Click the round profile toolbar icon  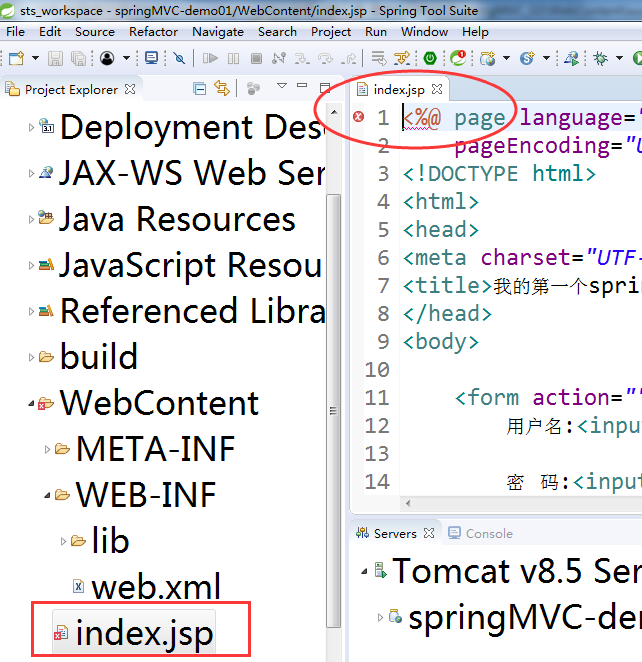pos(107,58)
